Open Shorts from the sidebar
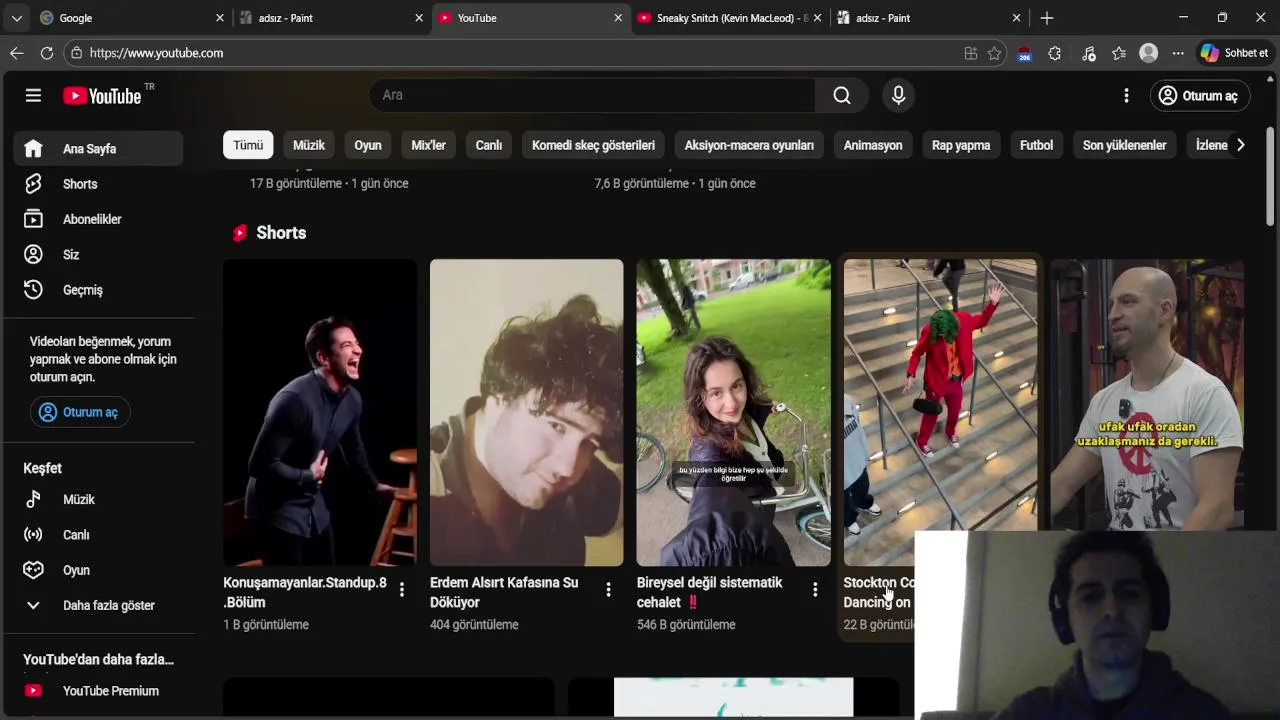Image resolution: width=1280 pixels, height=720 pixels. tap(98, 184)
